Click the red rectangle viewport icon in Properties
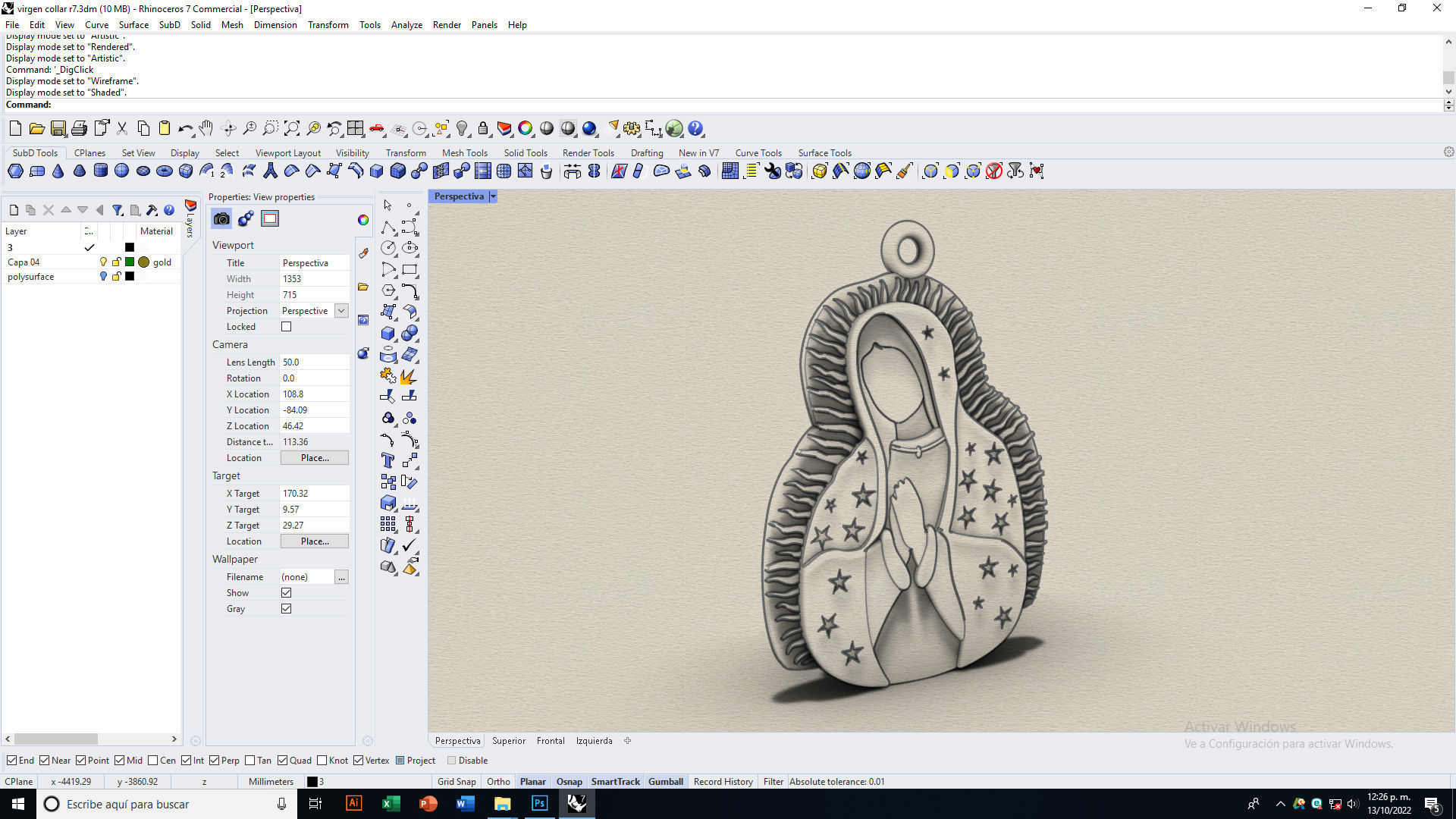1456x819 pixels. click(270, 219)
